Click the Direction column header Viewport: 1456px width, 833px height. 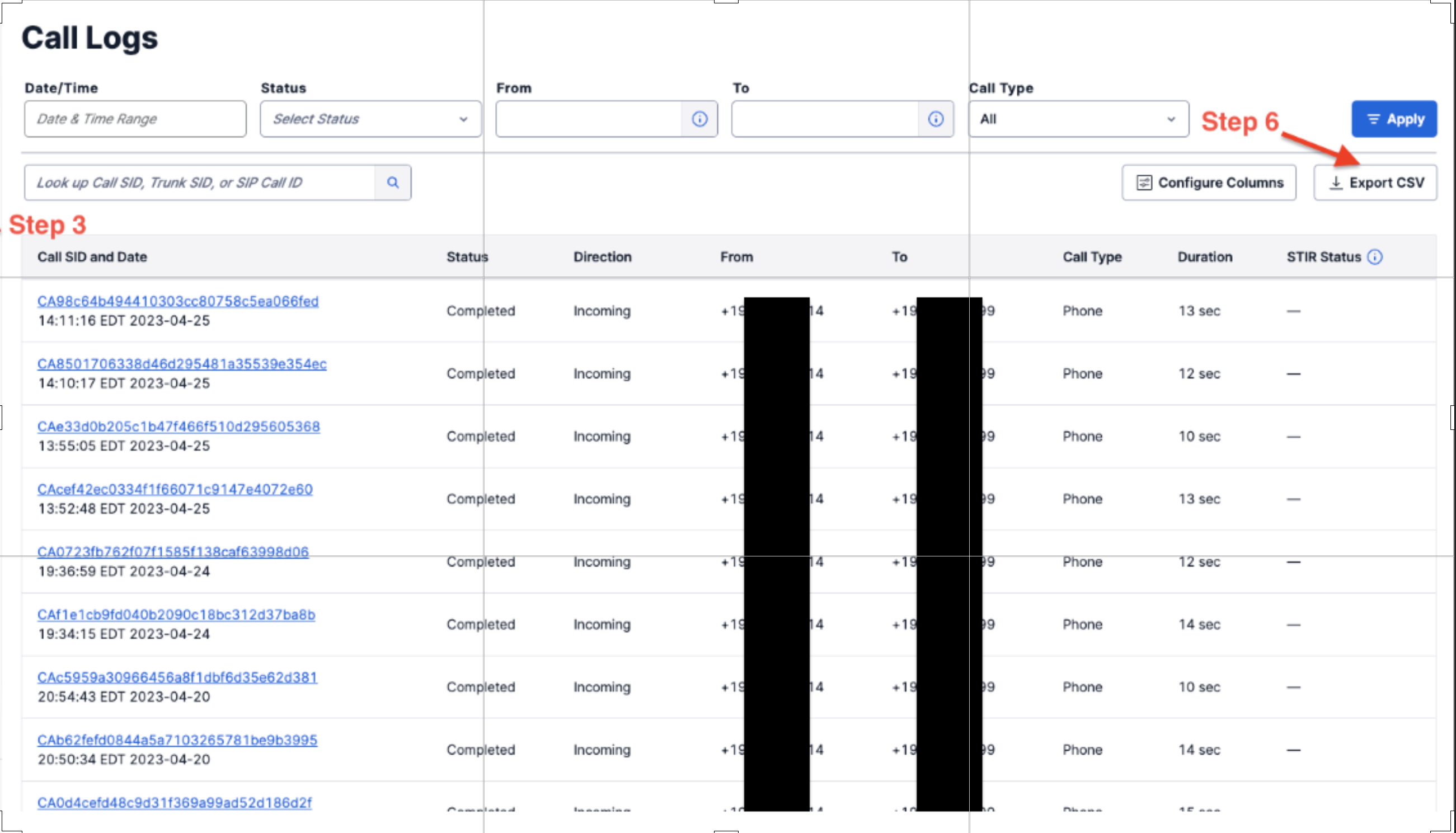(x=602, y=257)
